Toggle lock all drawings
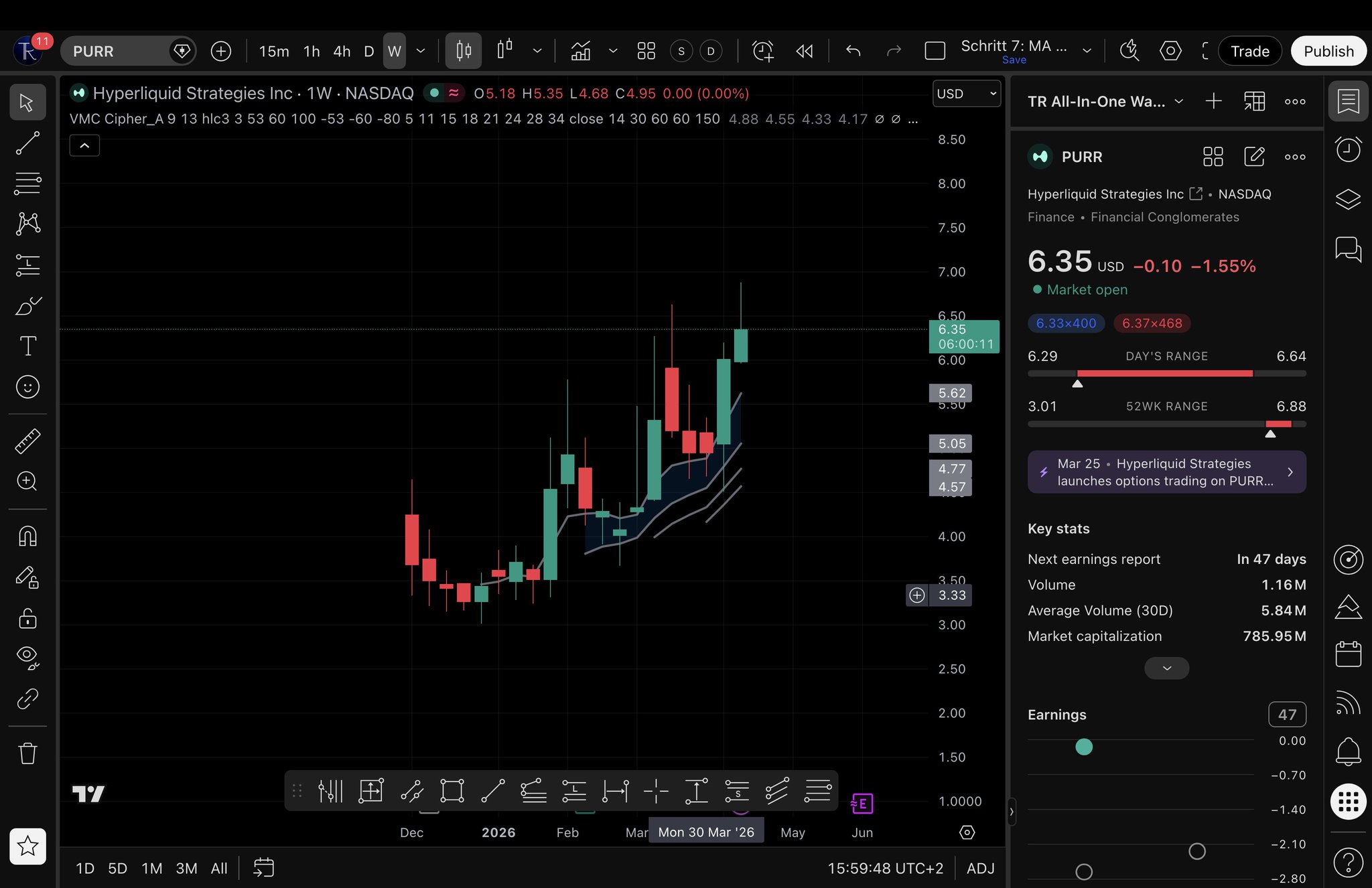 click(x=27, y=617)
